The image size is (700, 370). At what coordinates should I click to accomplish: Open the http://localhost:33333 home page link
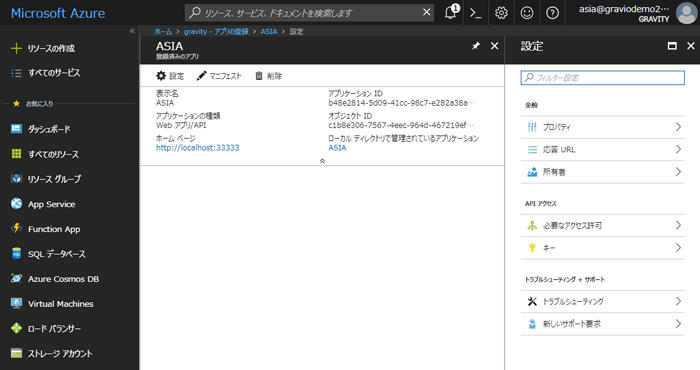coord(197,148)
